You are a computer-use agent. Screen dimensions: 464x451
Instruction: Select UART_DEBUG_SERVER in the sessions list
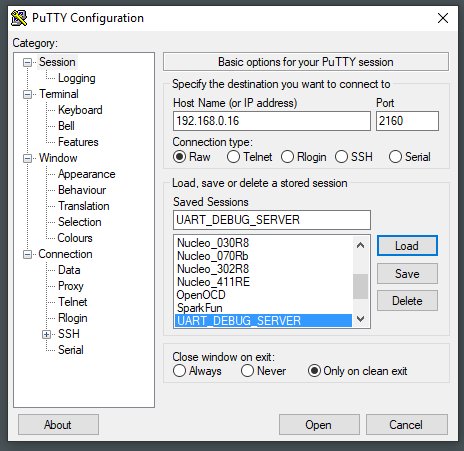tap(263, 320)
